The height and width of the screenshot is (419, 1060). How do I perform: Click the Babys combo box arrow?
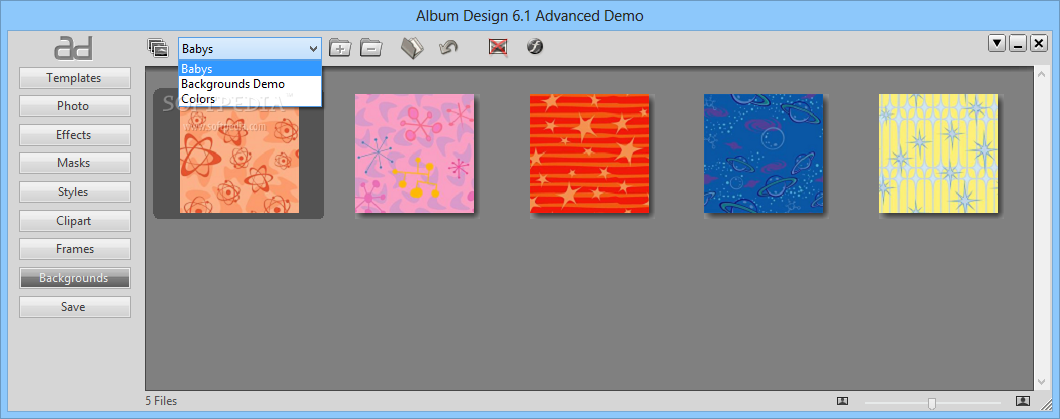313,49
